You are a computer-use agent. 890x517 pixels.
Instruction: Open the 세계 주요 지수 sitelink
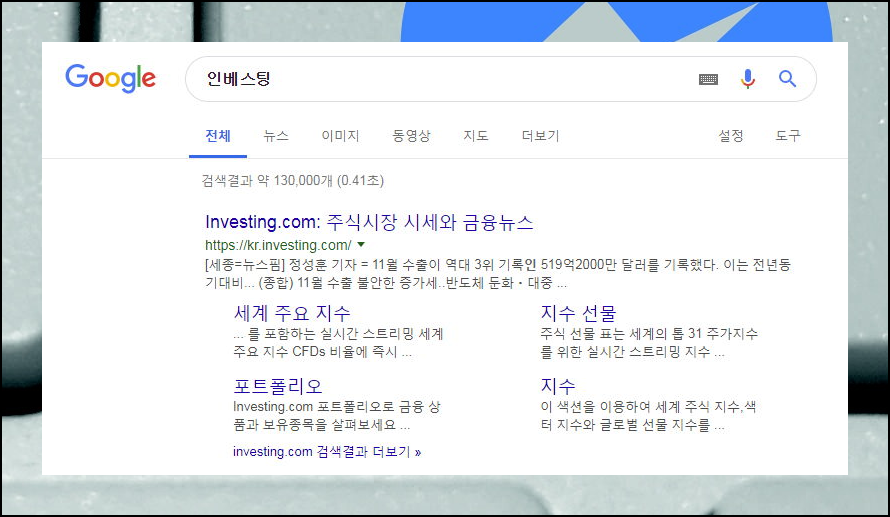[x=292, y=313]
